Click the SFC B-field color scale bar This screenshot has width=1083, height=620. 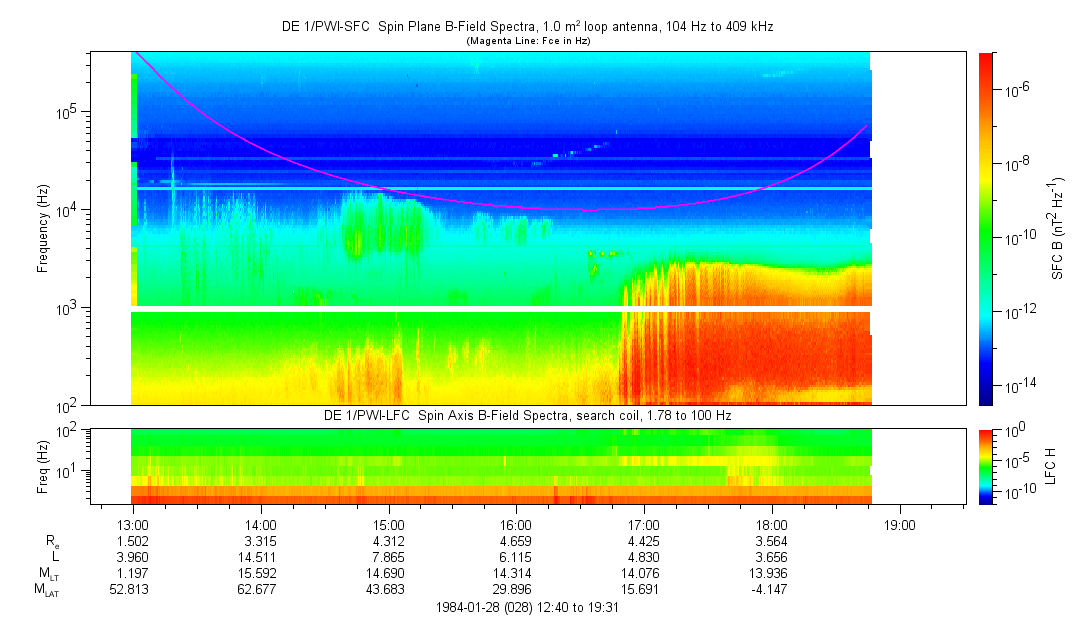tap(985, 228)
